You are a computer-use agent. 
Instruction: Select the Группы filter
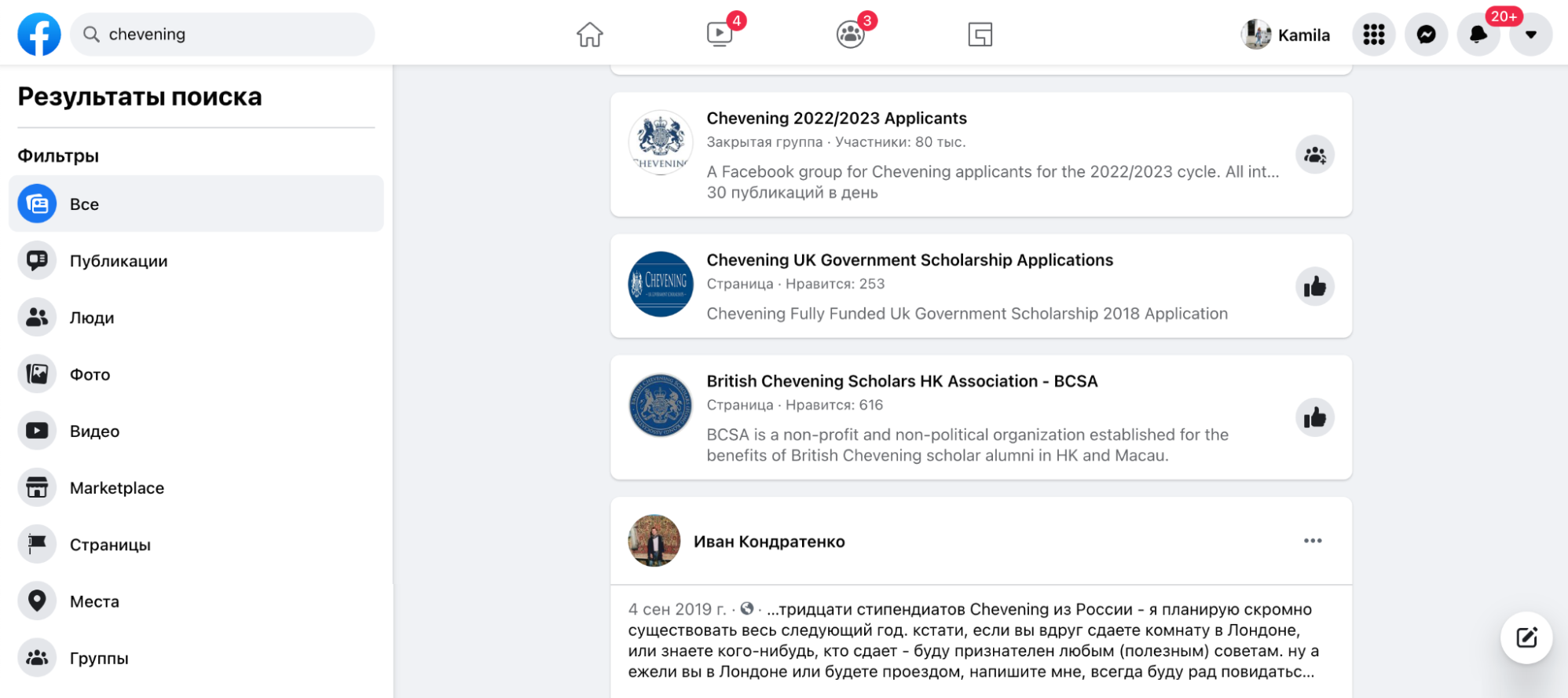(196, 658)
